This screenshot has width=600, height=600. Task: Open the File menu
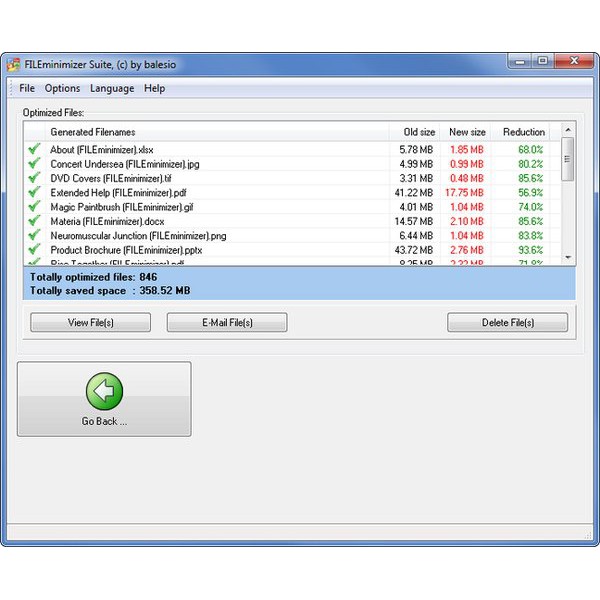tap(27, 88)
